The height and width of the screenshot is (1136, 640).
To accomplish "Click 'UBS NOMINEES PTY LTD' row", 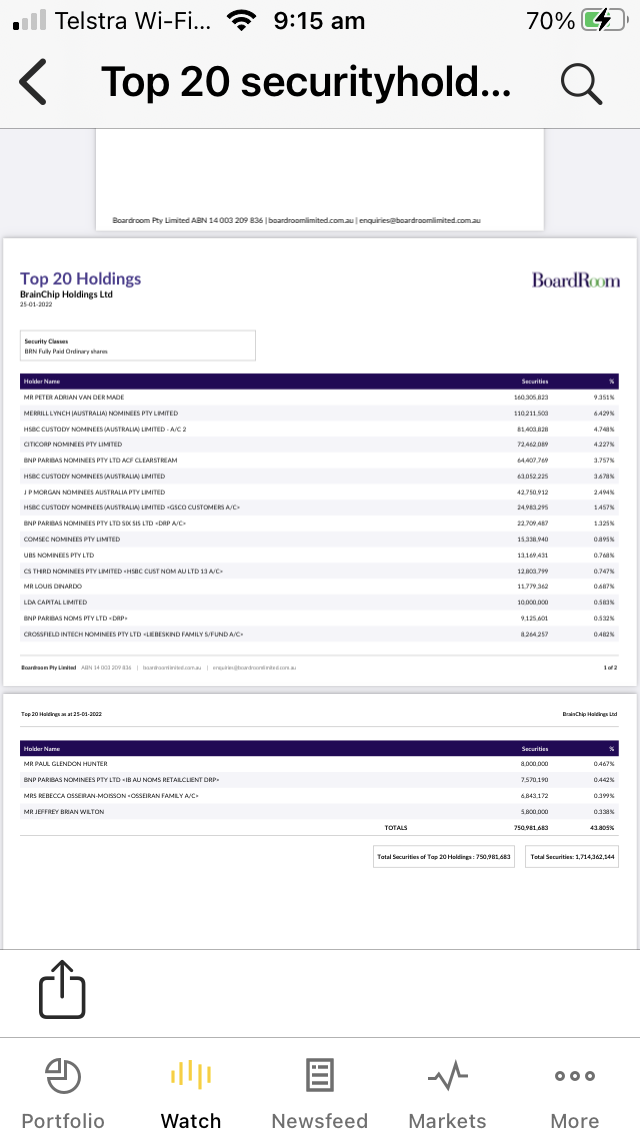I will (319, 555).
